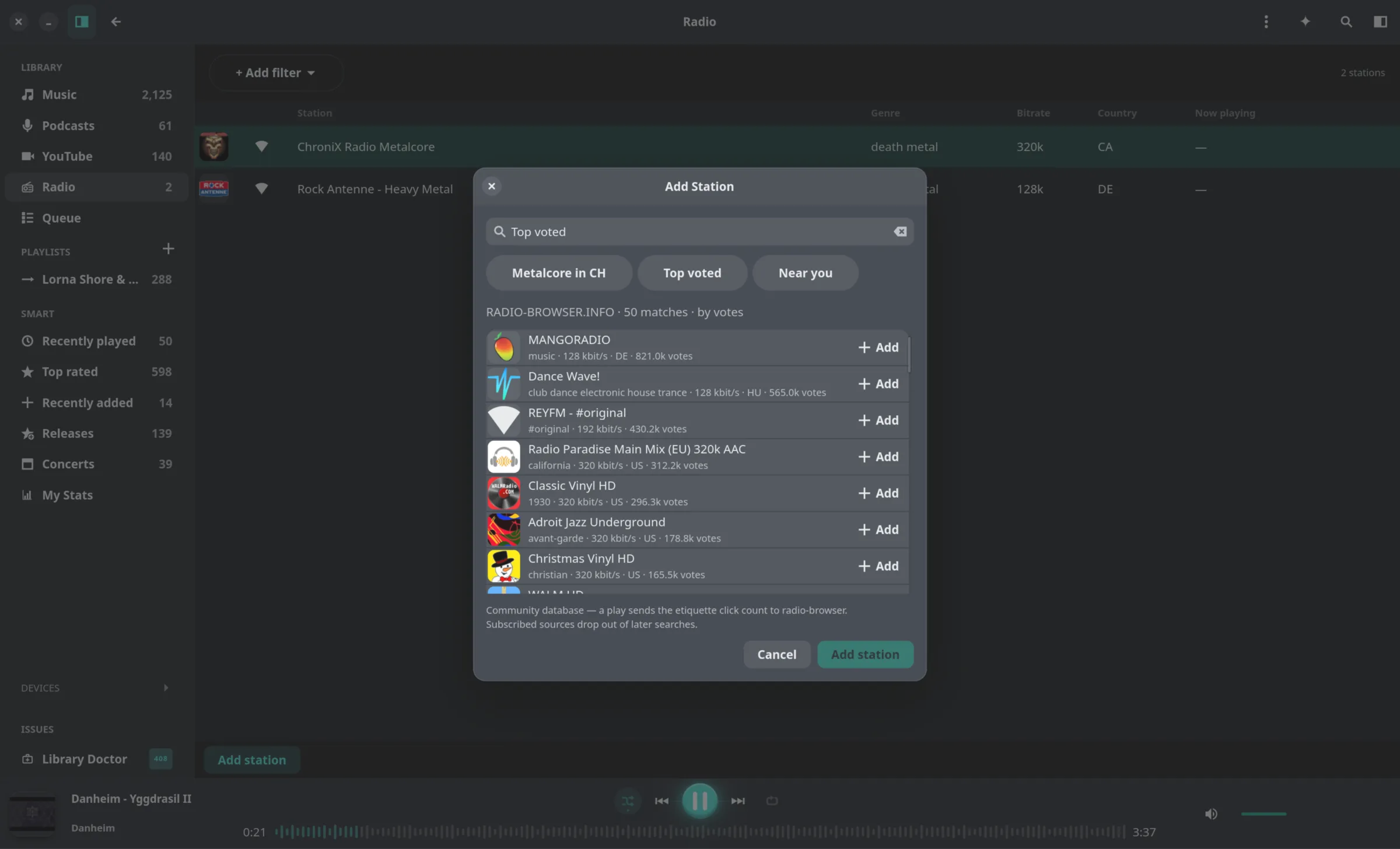
Task: Open the Podcasts library
Action: [97, 125]
